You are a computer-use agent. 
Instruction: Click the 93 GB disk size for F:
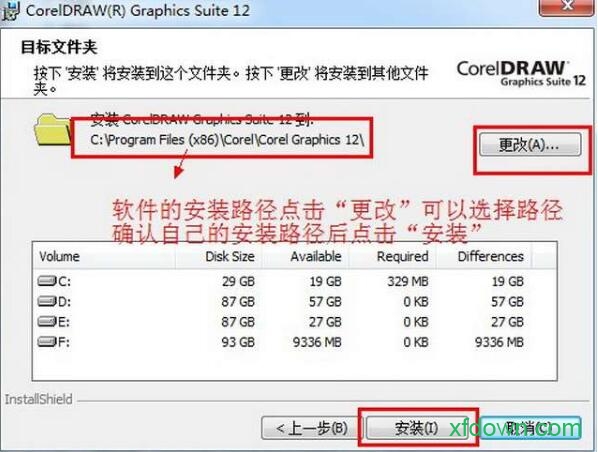point(238,342)
